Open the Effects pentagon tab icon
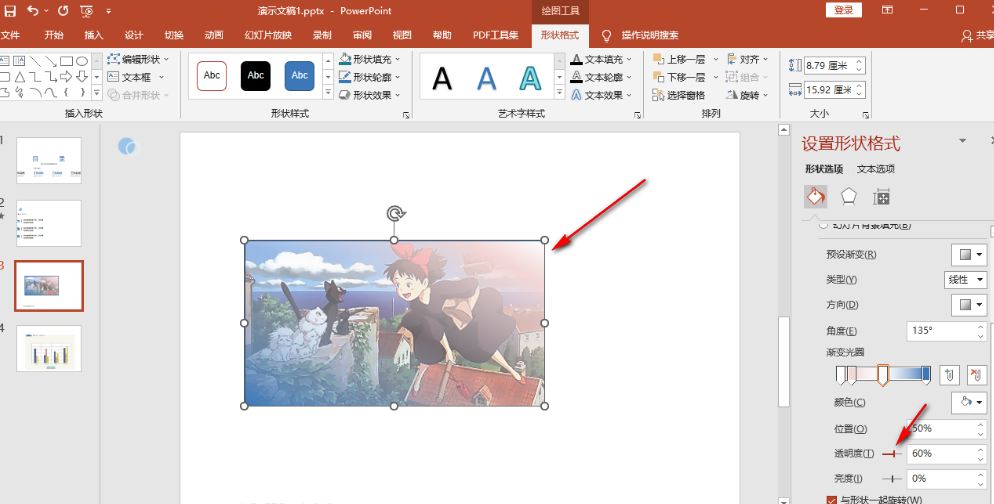The width and height of the screenshot is (994, 504). (848, 197)
